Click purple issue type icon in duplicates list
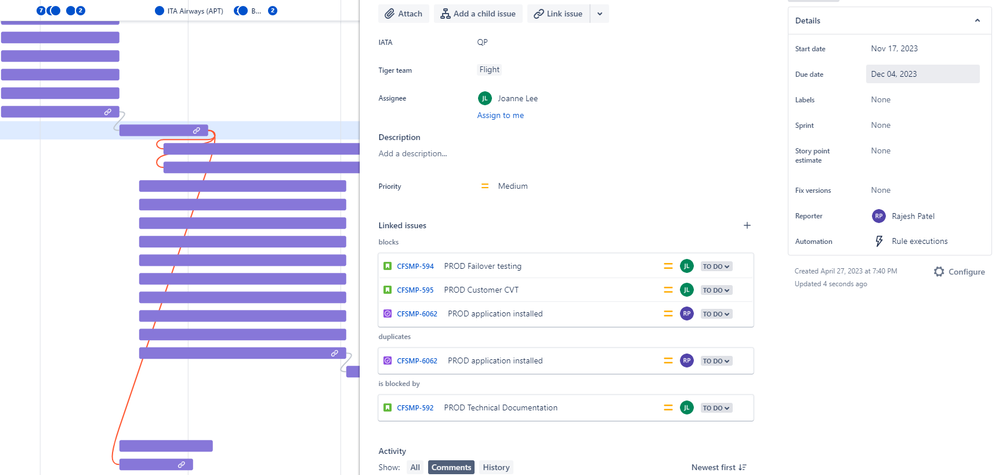 (x=387, y=360)
